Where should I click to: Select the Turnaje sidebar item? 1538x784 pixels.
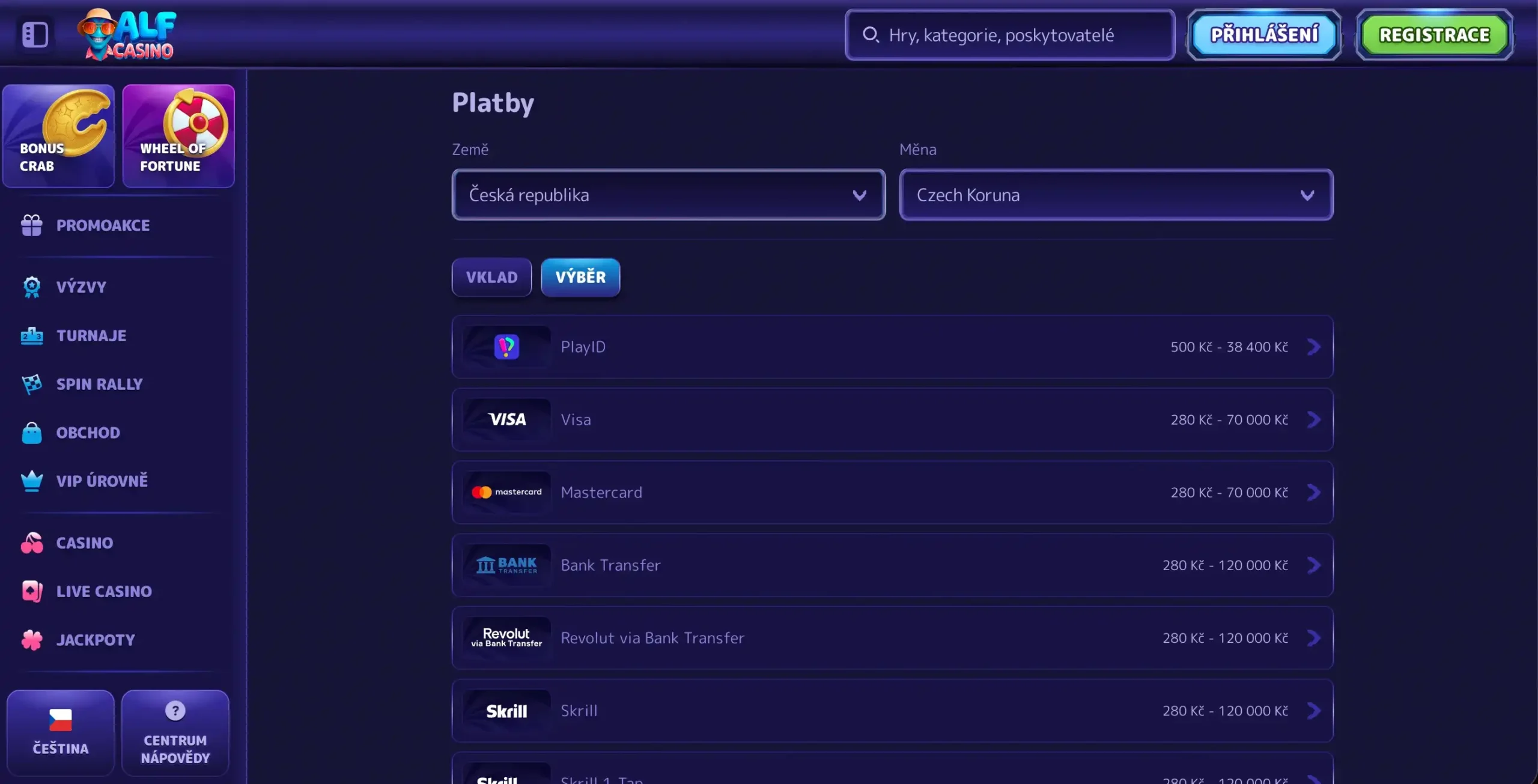coord(91,335)
